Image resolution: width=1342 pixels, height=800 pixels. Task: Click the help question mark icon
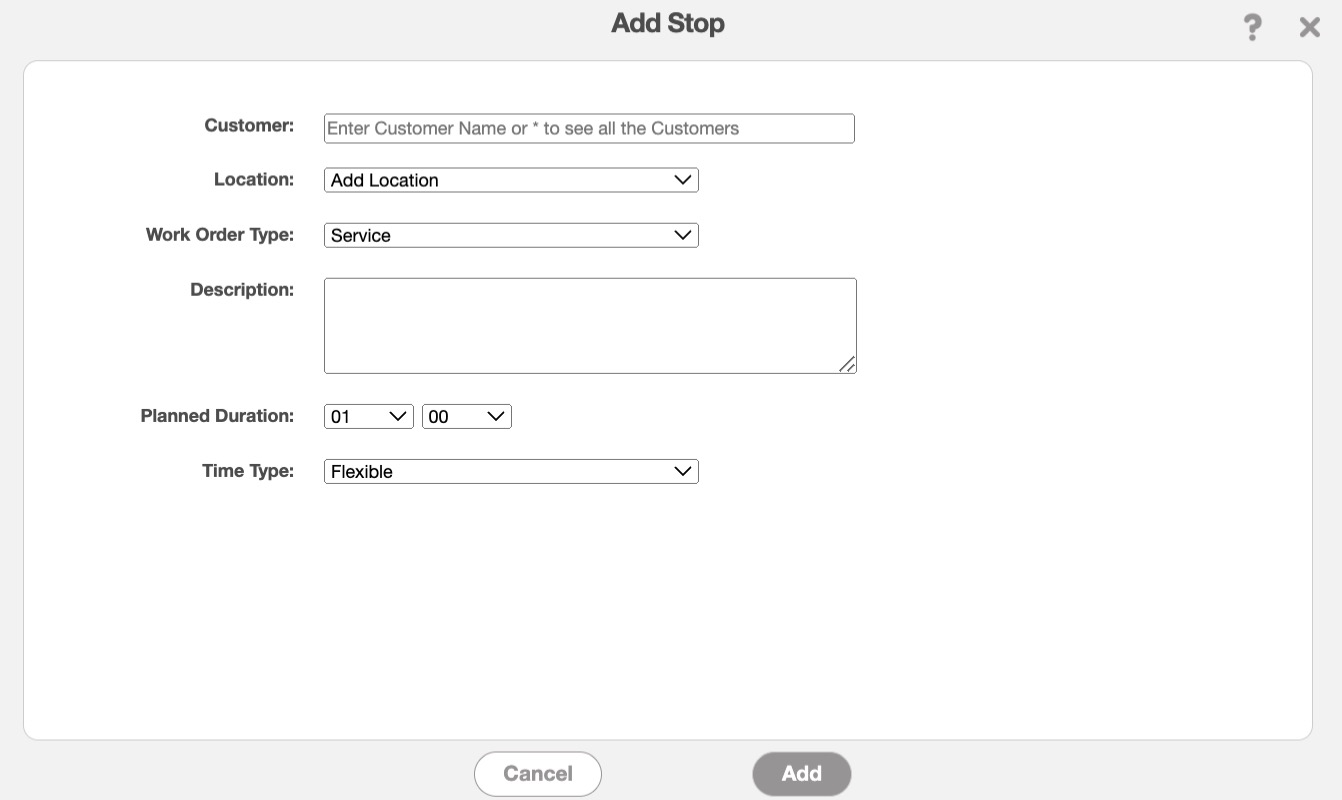[1252, 27]
